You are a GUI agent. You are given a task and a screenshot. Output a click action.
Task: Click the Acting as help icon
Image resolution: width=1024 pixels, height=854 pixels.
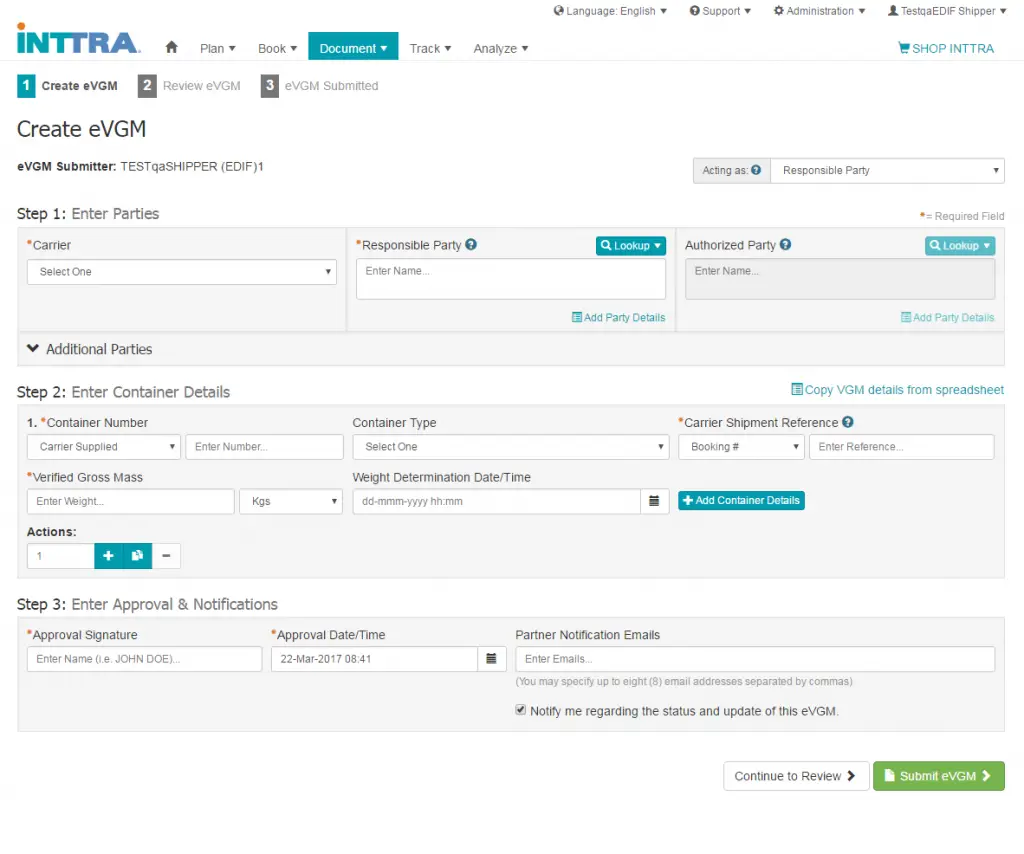(x=756, y=170)
